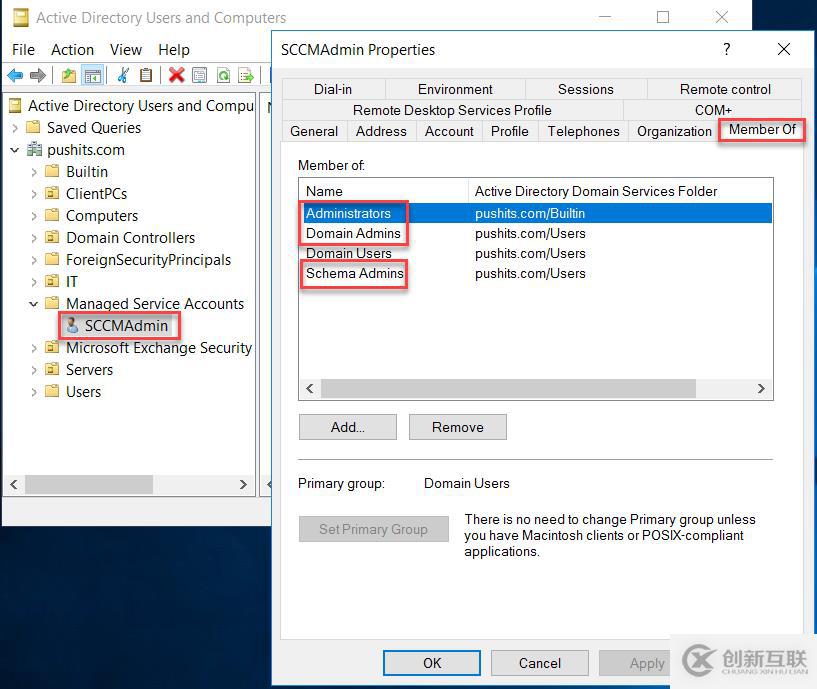
Task: Open the COM+ tab
Action: click(x=713, y=110)
